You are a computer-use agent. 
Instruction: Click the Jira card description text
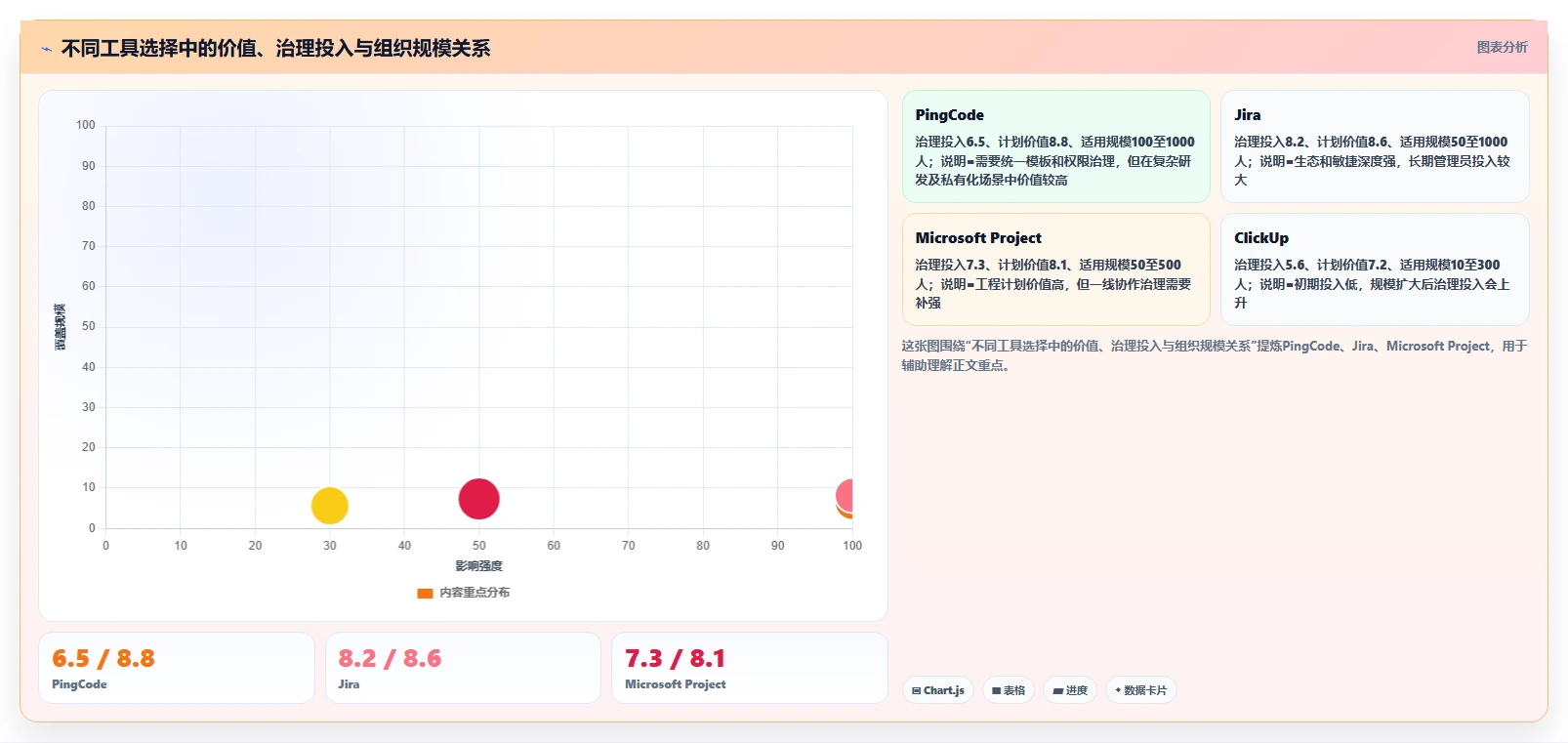tap(1372, 161)
